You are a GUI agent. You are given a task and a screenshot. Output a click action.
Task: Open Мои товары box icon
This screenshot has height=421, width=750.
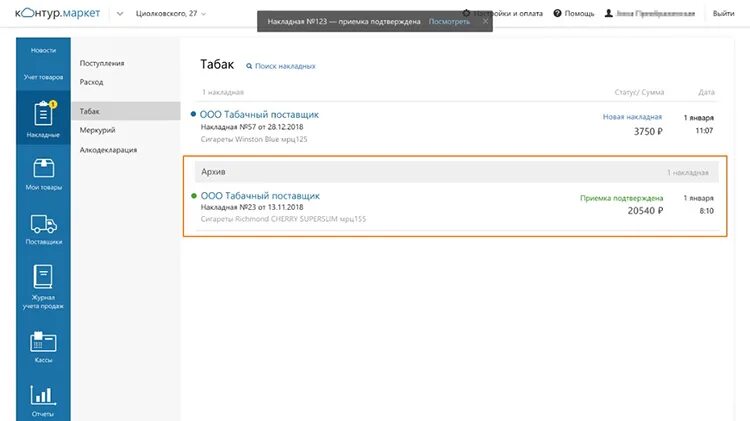click(44, 168)
